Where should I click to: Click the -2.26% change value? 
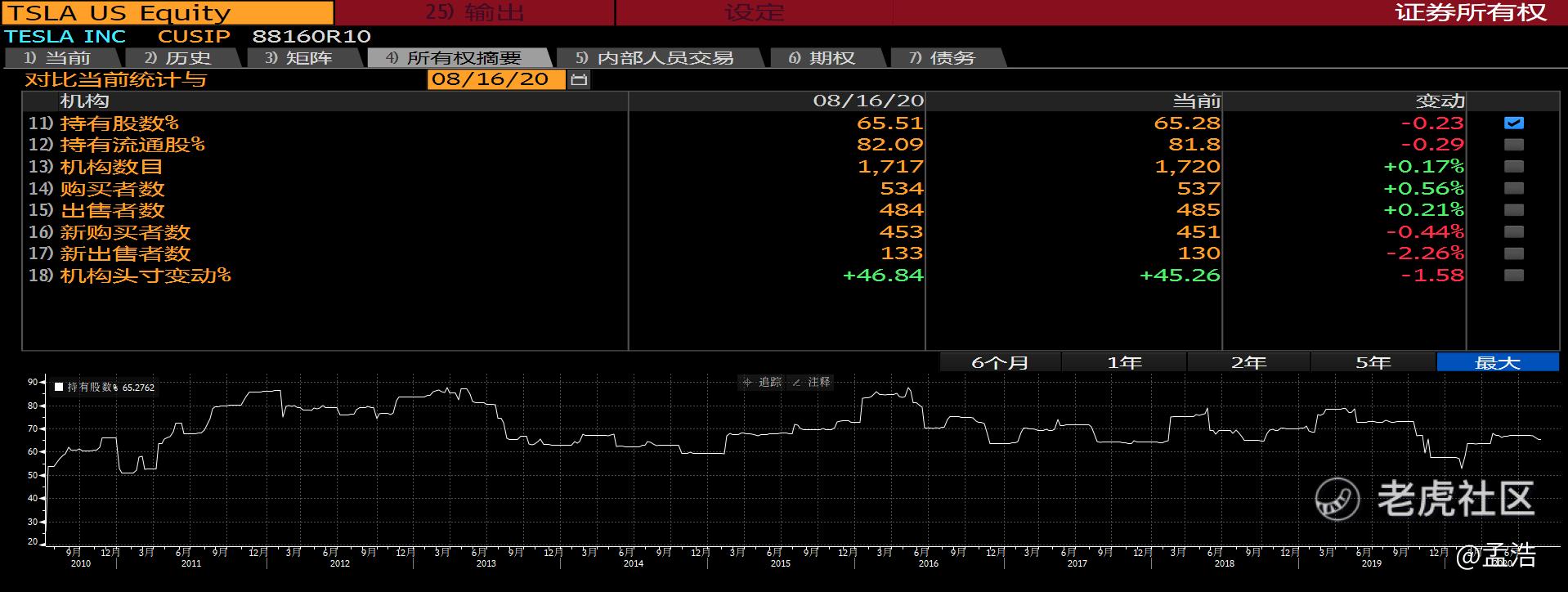[x=1425, y=253]
